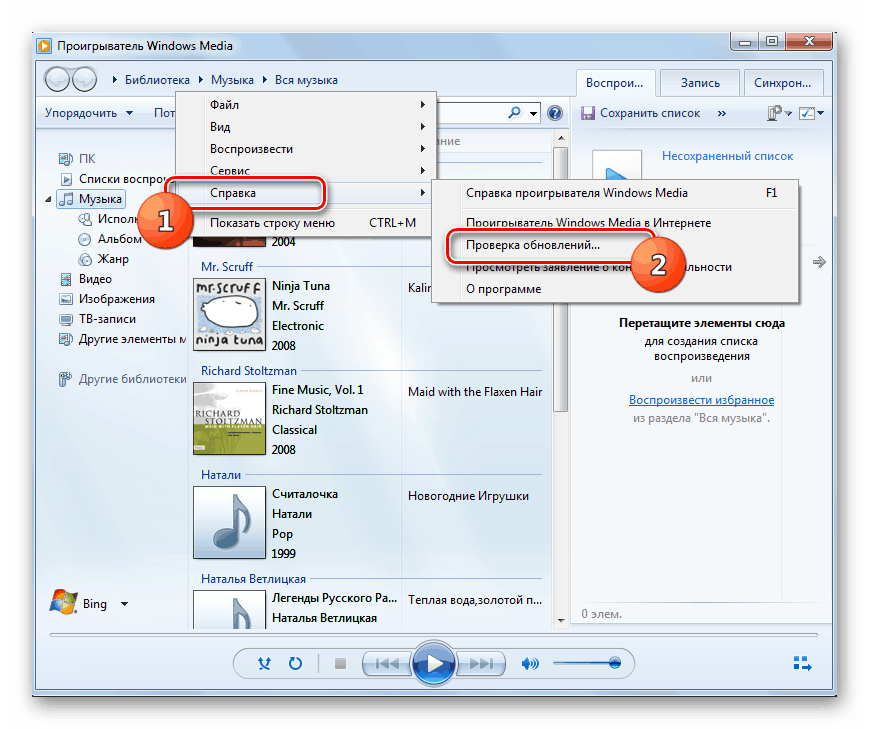The image size is (869, 729).
Task: Enable shuffle playback mode
Action: (263, 663)
